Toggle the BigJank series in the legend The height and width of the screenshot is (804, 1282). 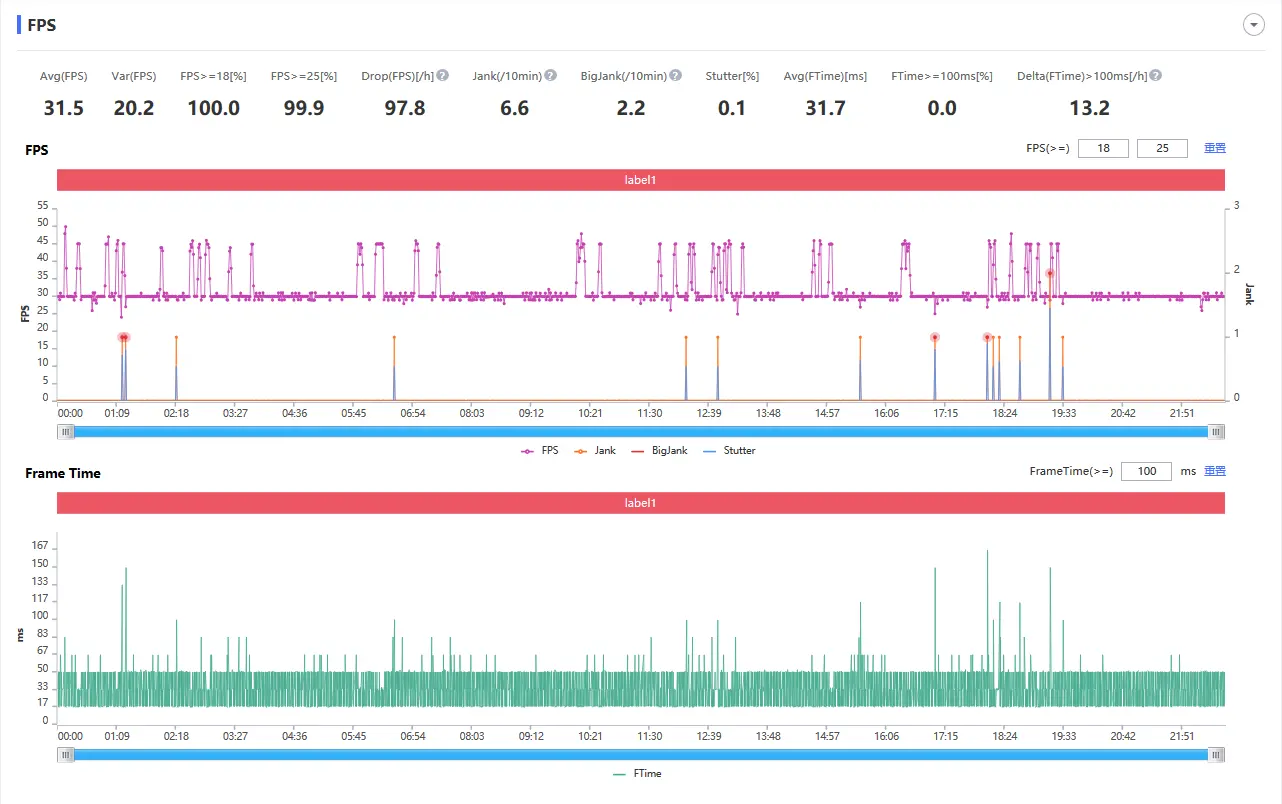pyautogui.click(x=659, y=451)
